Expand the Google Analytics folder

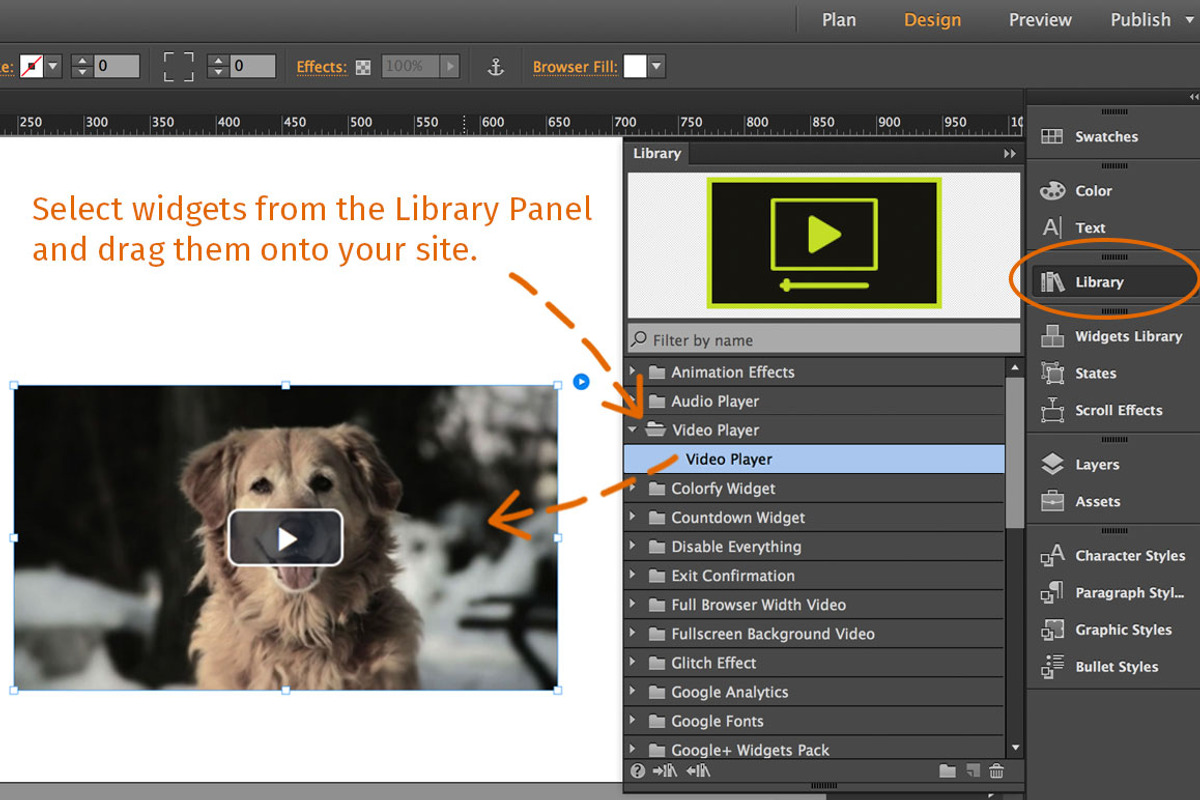[x=633, y=692]
